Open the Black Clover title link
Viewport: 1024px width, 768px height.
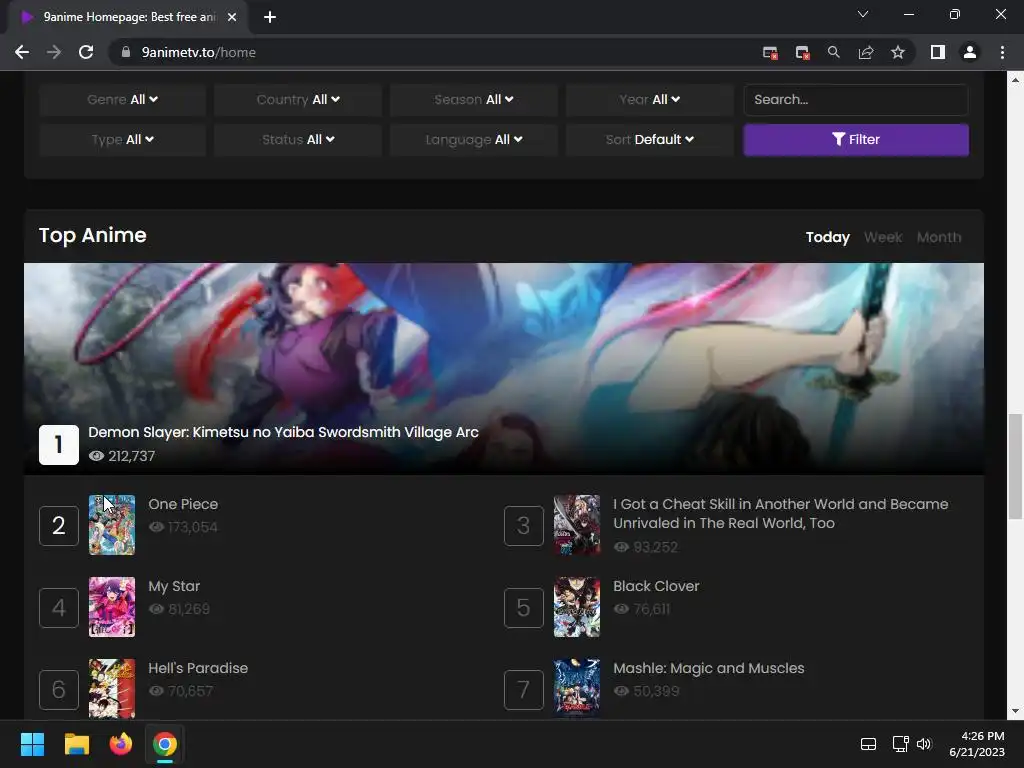656,586
